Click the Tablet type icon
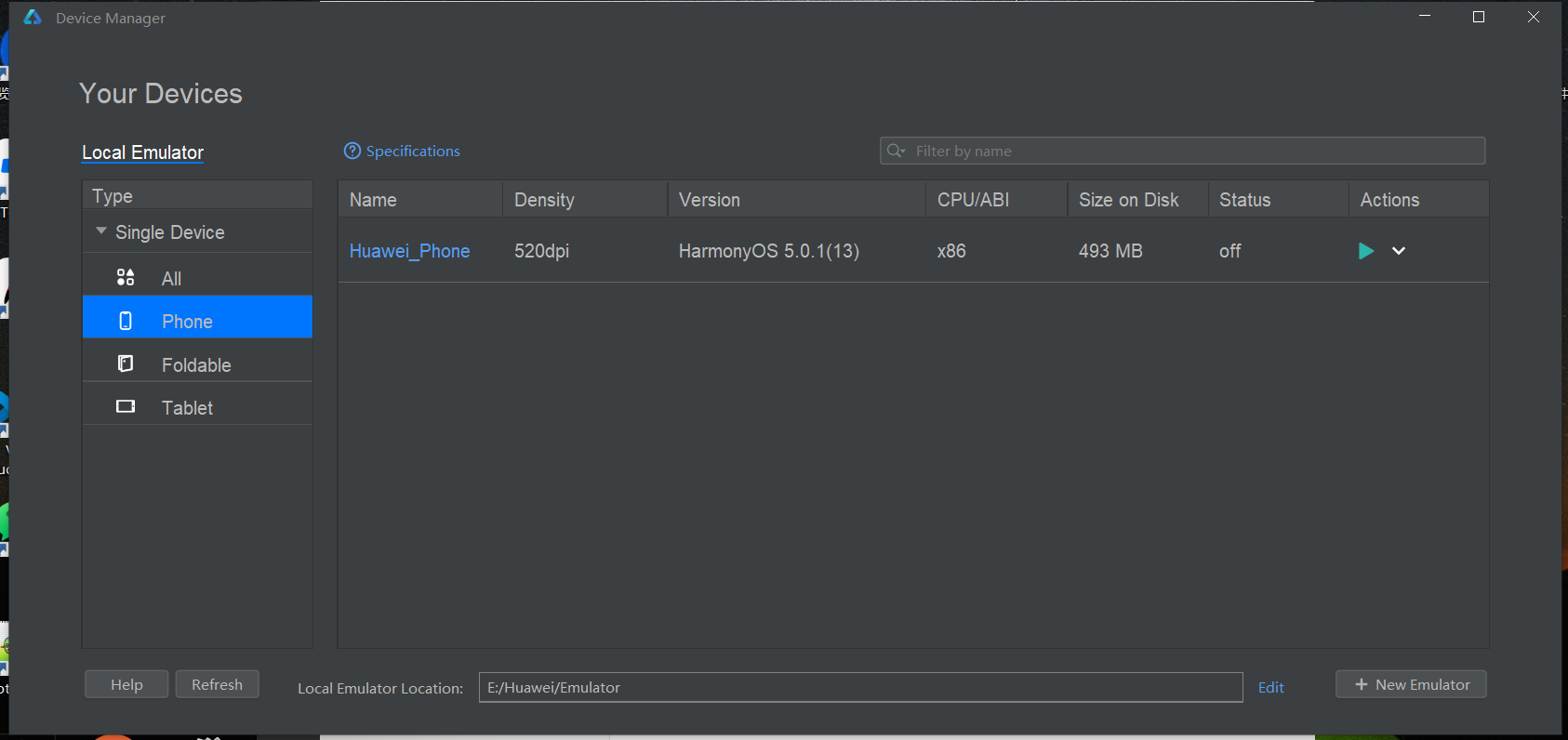 126,406
